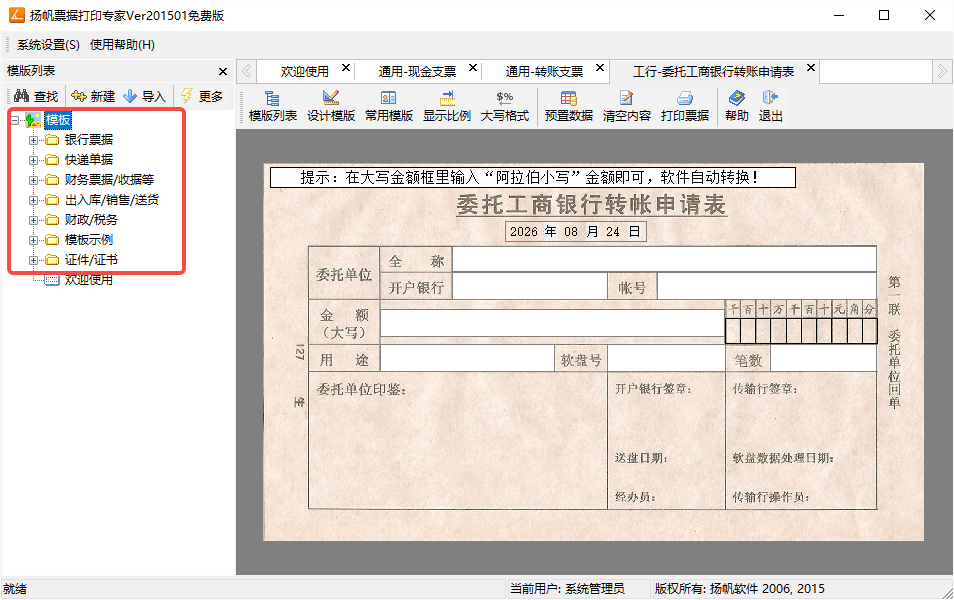Close the 工行-委托工商银行转账申请表 tab

(811, 68)
